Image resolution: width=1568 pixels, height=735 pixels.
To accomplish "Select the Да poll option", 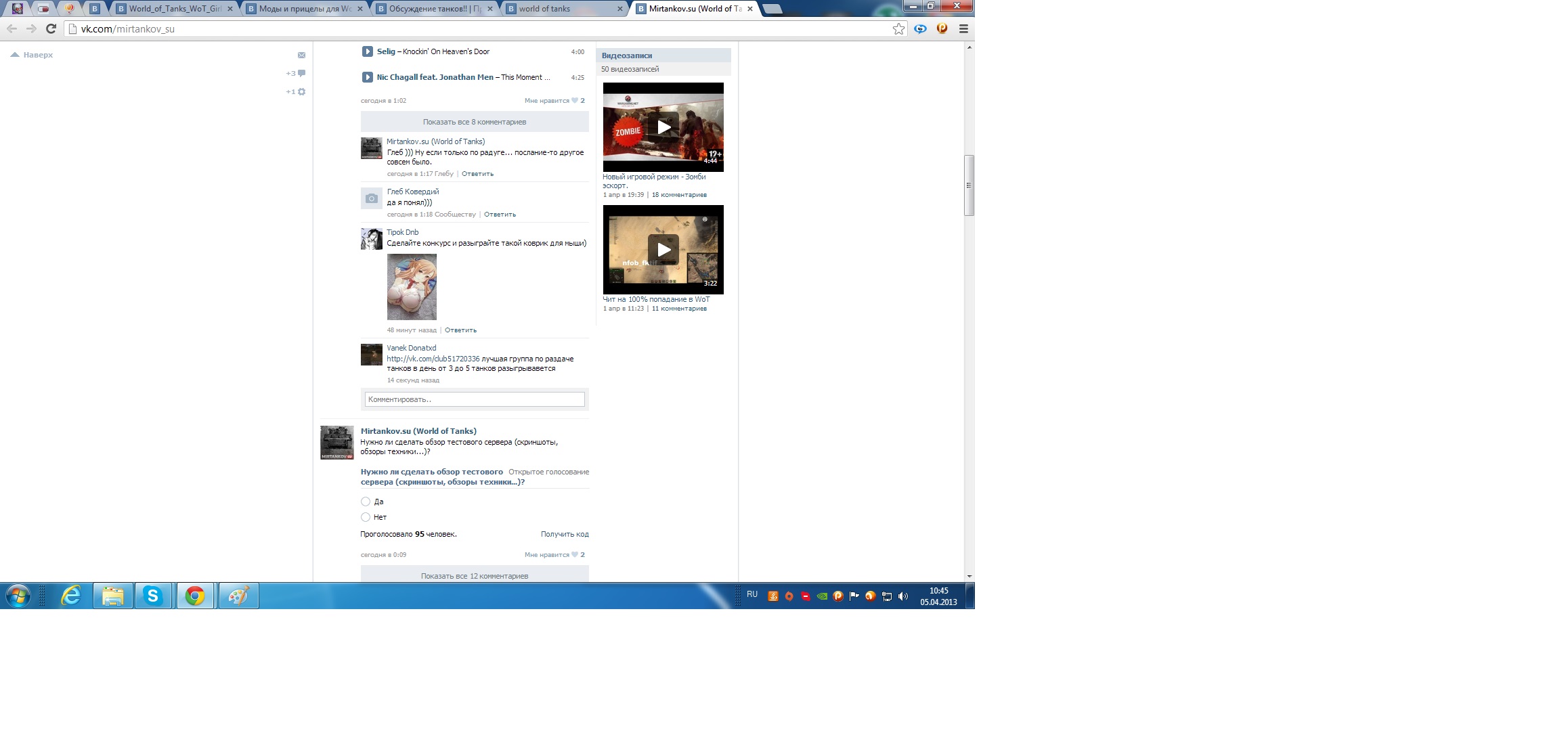I will pos(366,502).
